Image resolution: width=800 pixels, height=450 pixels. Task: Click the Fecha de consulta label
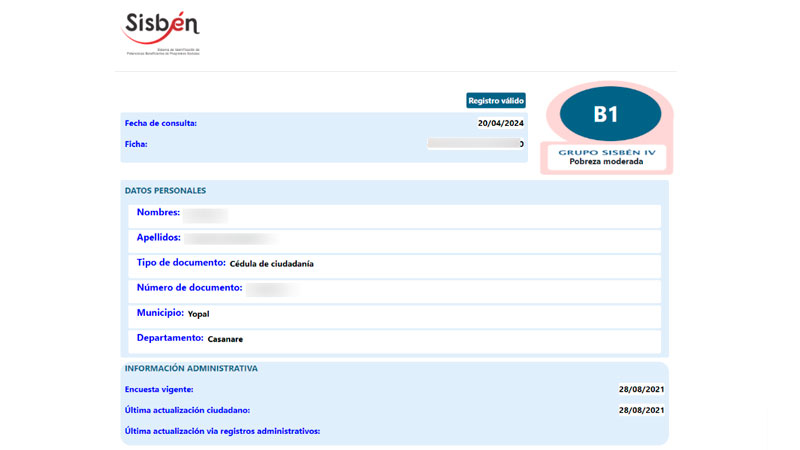(x=161, y=123)
